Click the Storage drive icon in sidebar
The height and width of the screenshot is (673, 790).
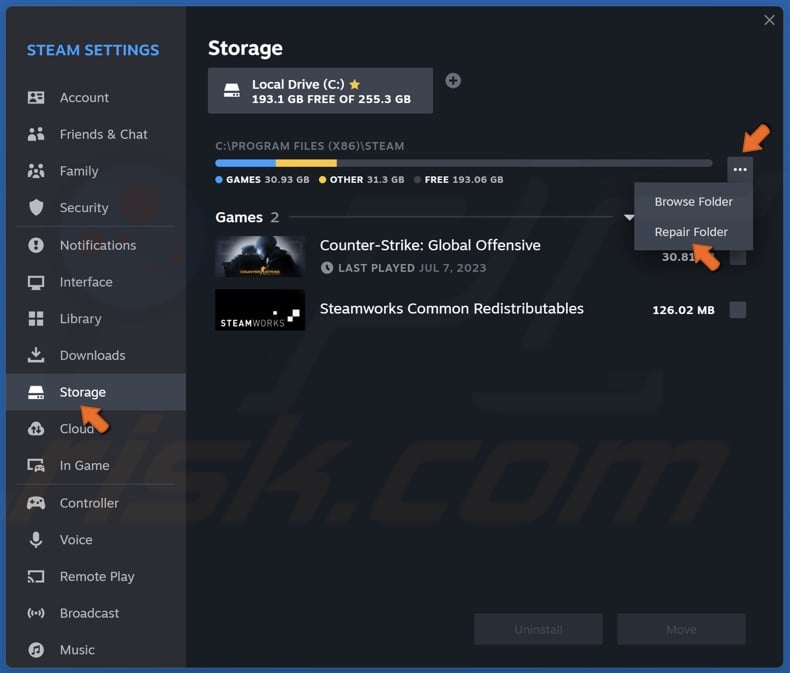(36, 392)
